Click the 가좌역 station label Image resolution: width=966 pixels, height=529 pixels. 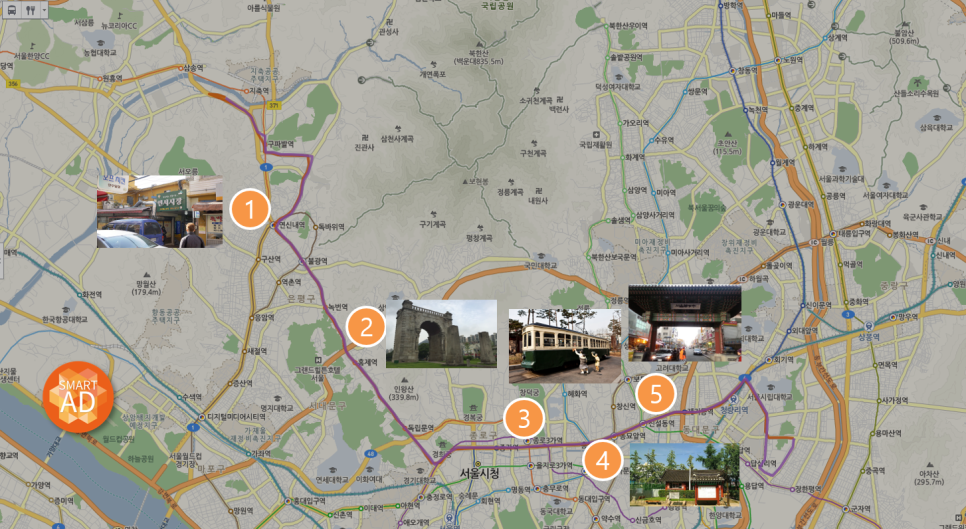[263, 453]
